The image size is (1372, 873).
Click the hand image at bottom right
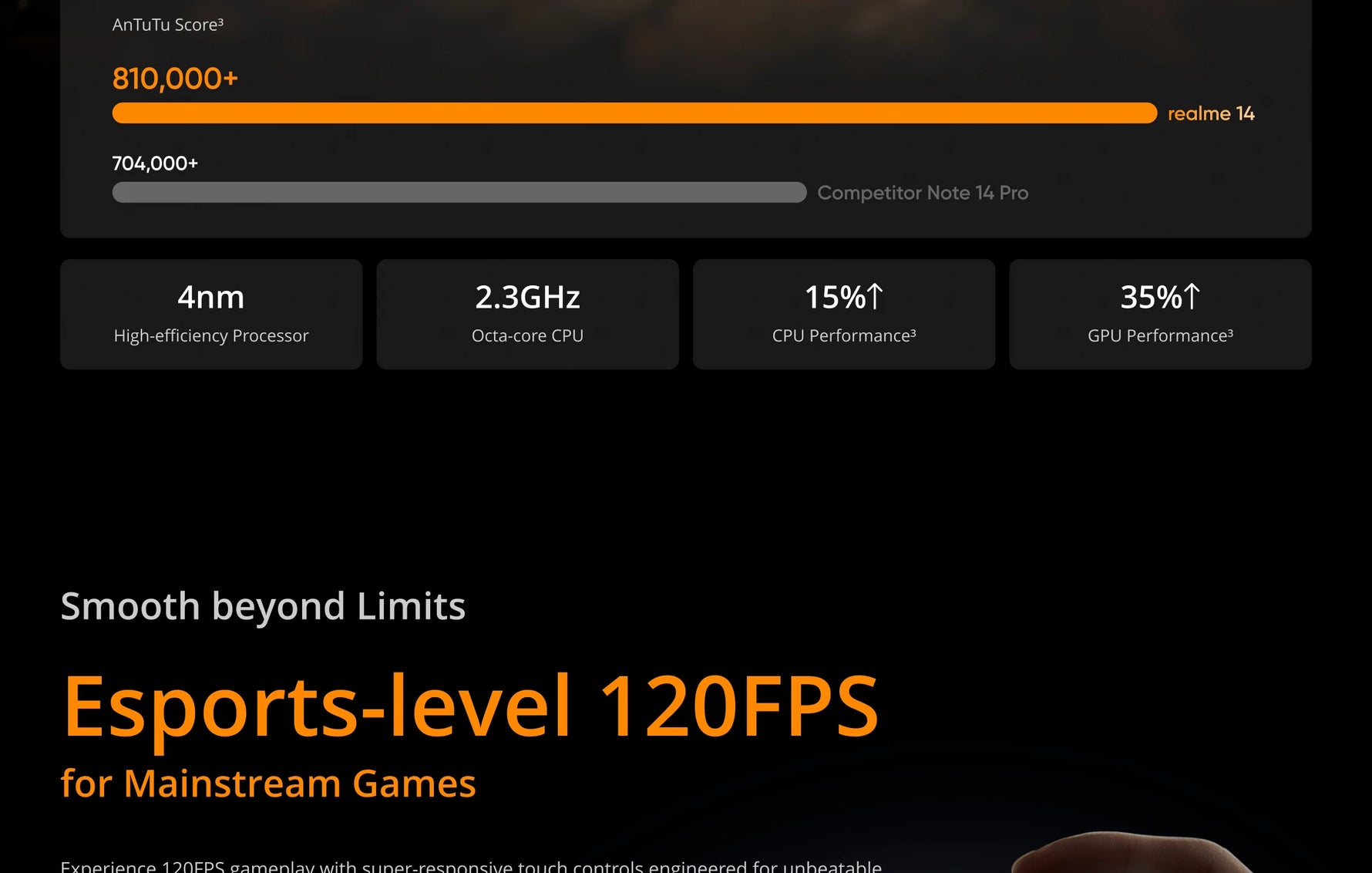point(1133,852)
